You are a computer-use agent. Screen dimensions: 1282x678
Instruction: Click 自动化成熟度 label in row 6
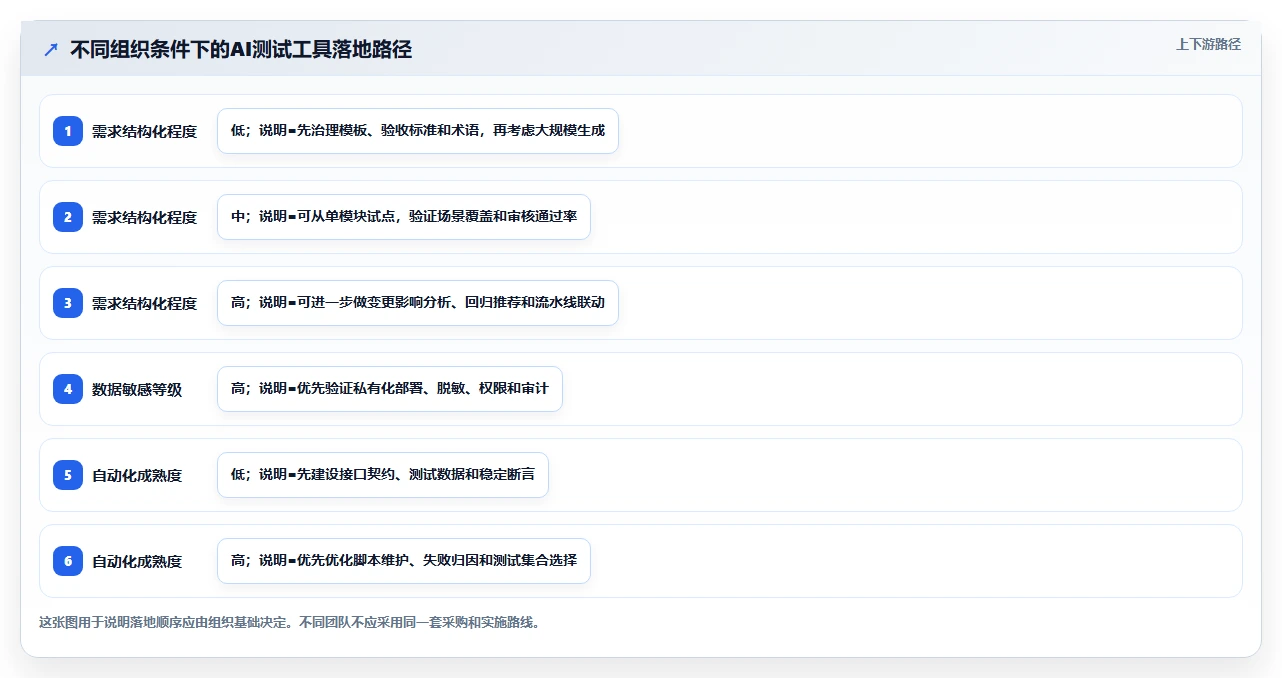pyautogui.click(x=137, y=561)
